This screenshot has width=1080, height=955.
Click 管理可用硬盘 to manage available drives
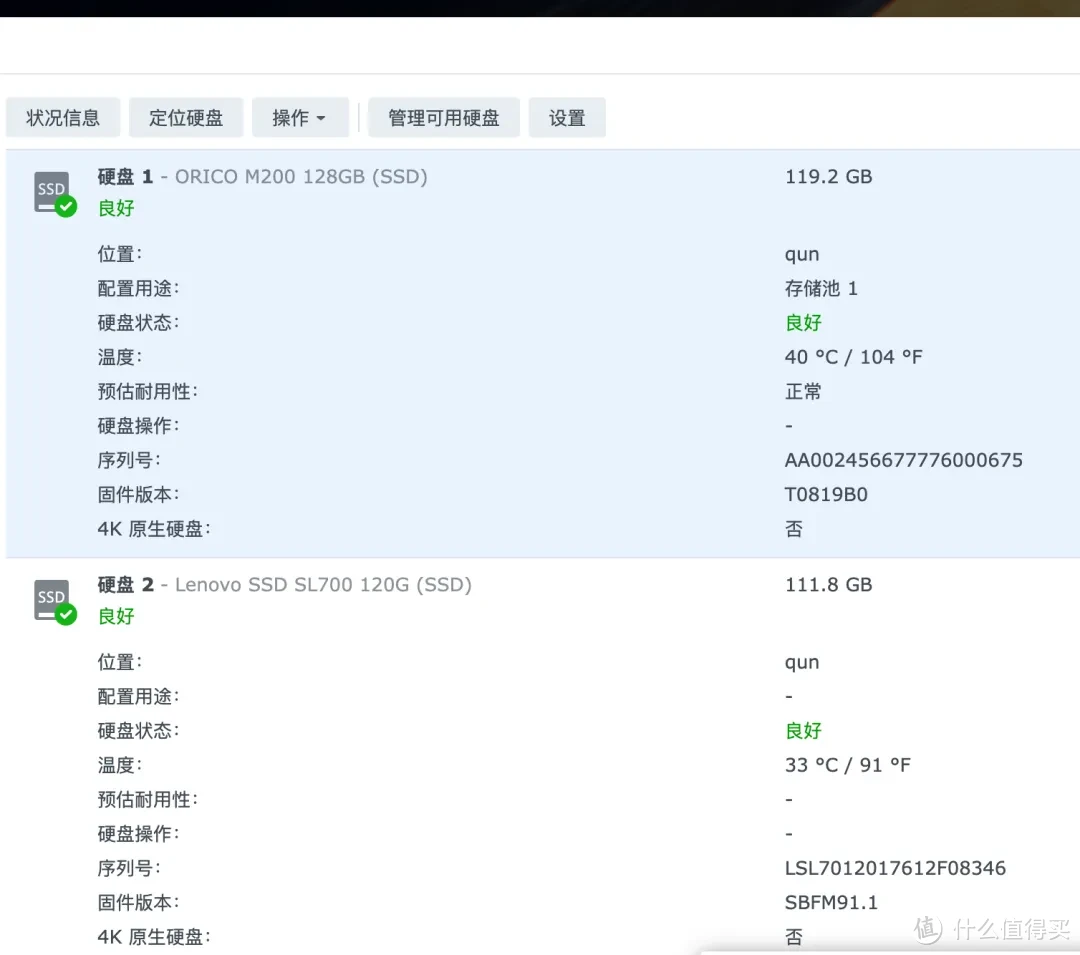click(443, 117)
